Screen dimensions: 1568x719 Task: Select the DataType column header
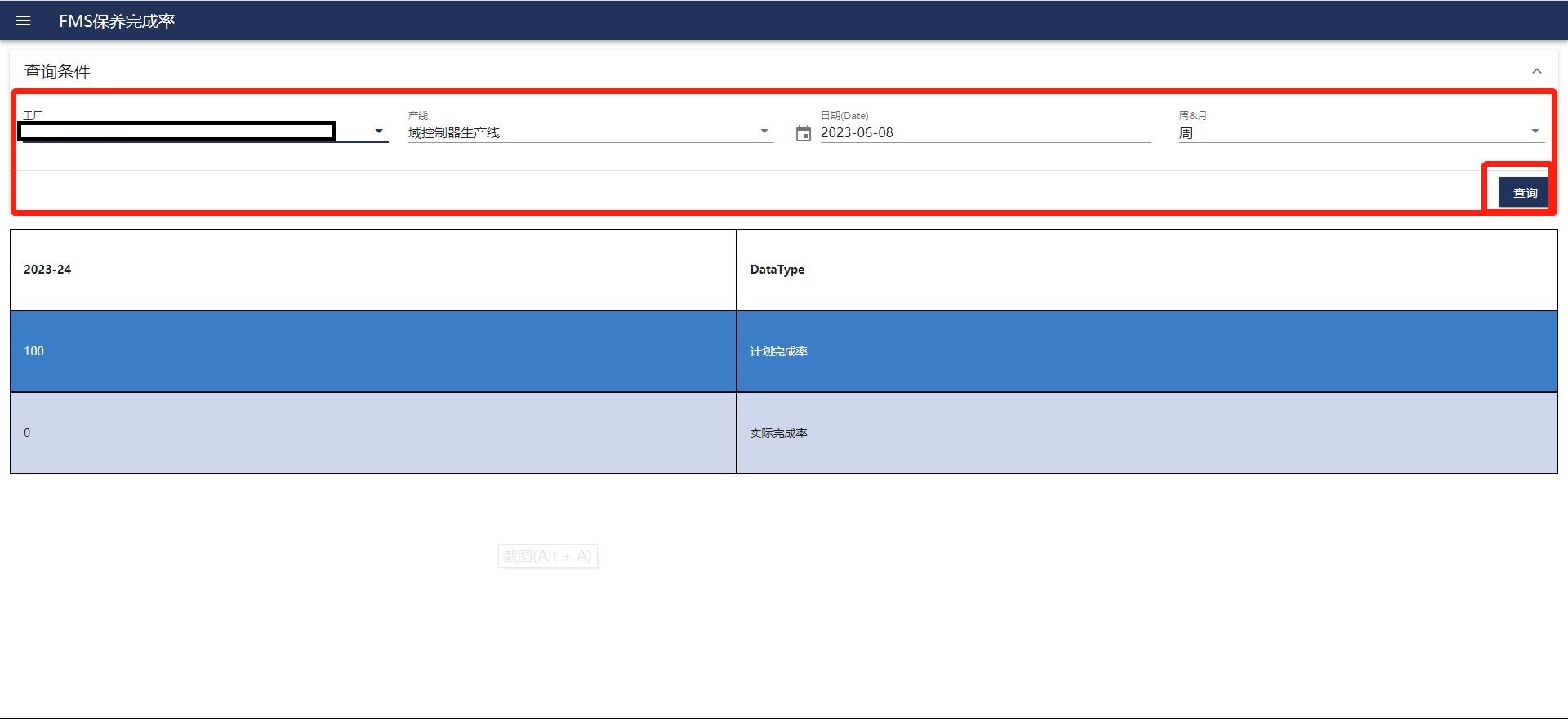[x=1147, y=270]
